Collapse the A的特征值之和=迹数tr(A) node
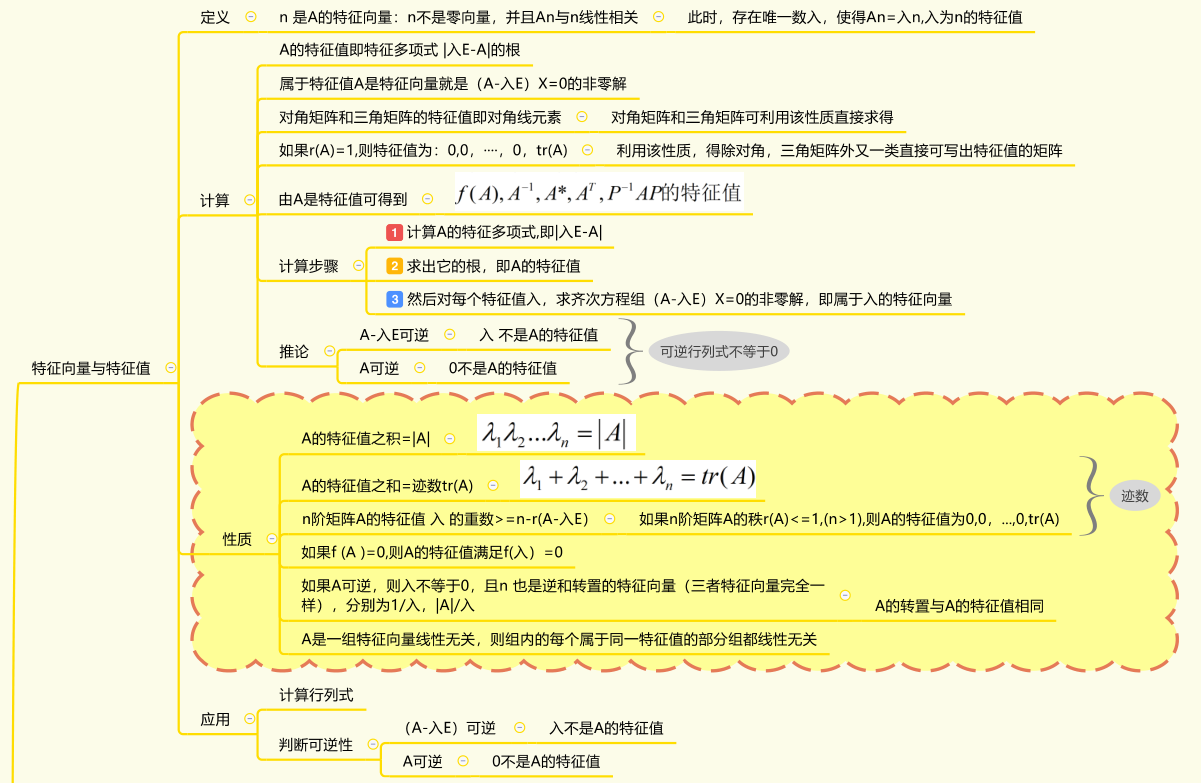The width and height of the screenshot is (1201, 783). coord(493,486)
